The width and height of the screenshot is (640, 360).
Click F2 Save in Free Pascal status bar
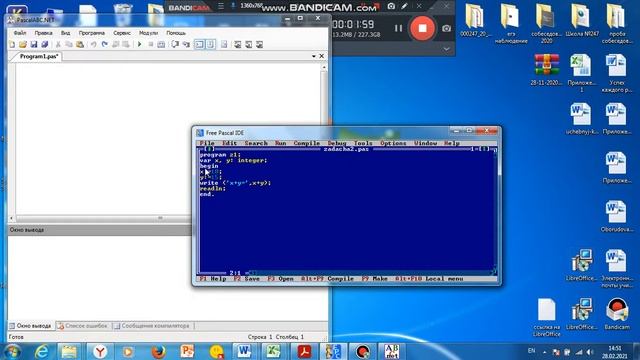click(247, 279)
